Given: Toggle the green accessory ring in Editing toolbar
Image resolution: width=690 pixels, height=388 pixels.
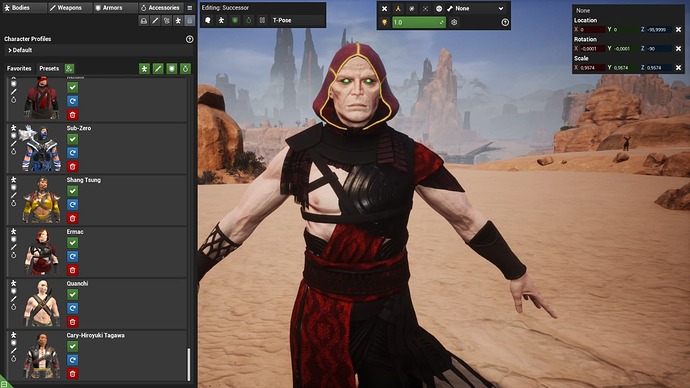Looking at the screenshot, I should (249, 20).
